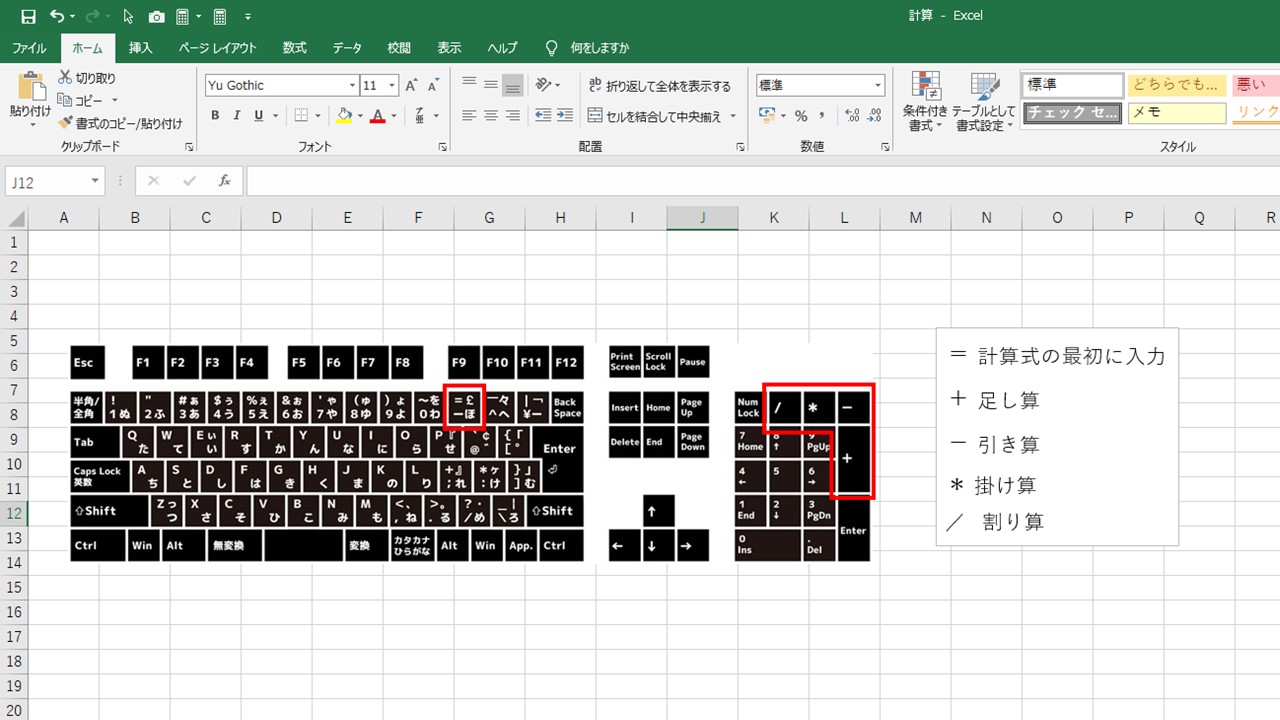Viewport: 1280px width, 720px height.
Task: Toggle Bold formatting
Action: pyautogui.click(x=215, y=116)
